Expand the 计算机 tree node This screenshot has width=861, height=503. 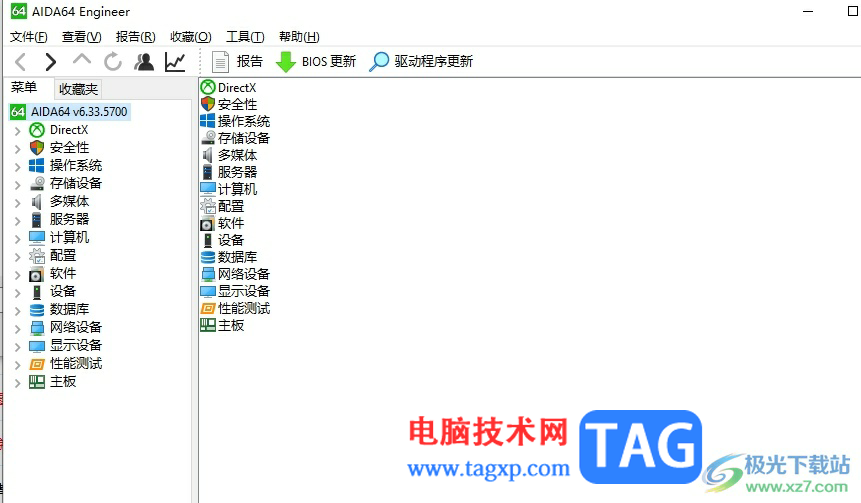[18, 238]
